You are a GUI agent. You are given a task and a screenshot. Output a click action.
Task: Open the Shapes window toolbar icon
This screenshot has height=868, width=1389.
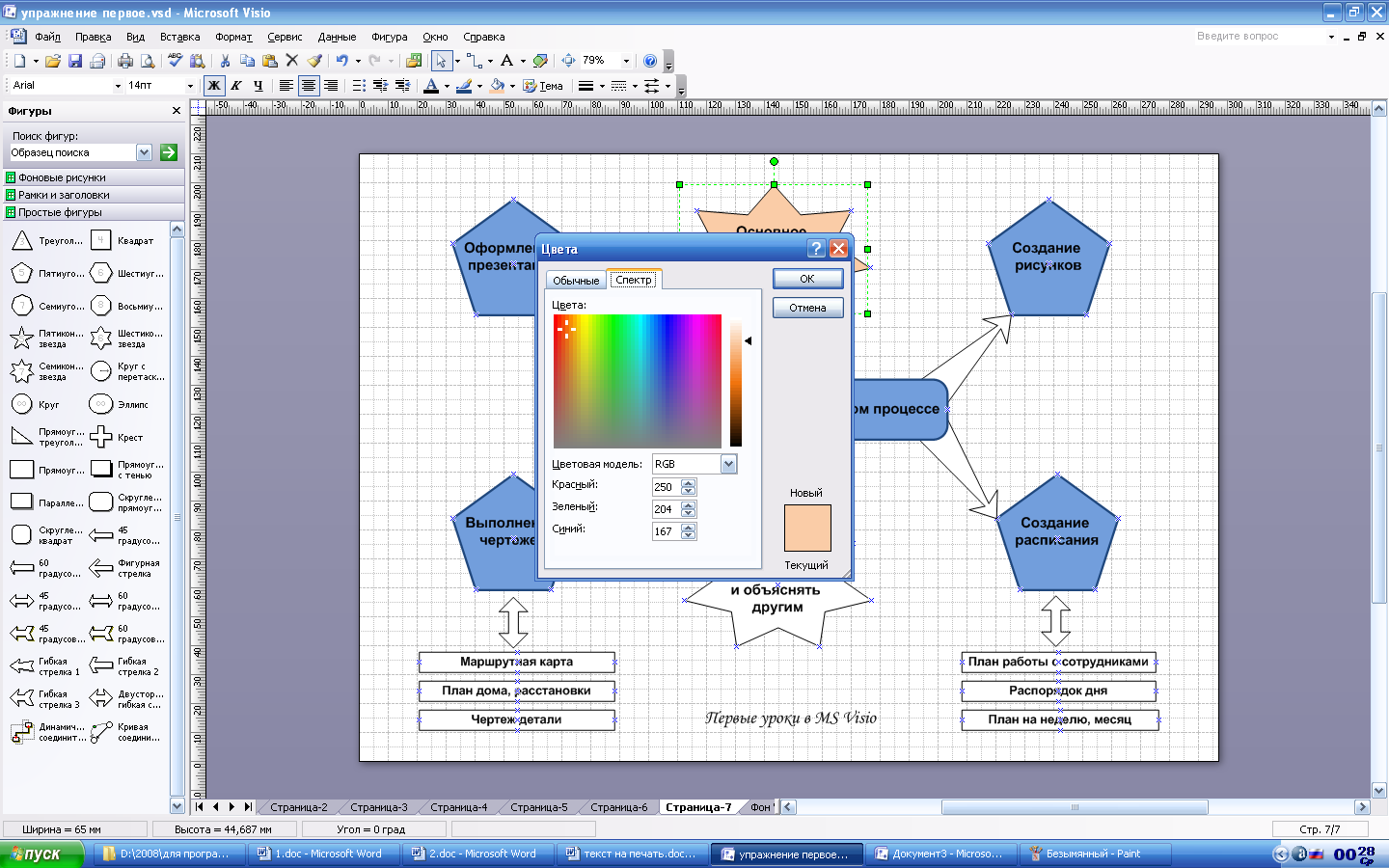(x=414, y=61)
